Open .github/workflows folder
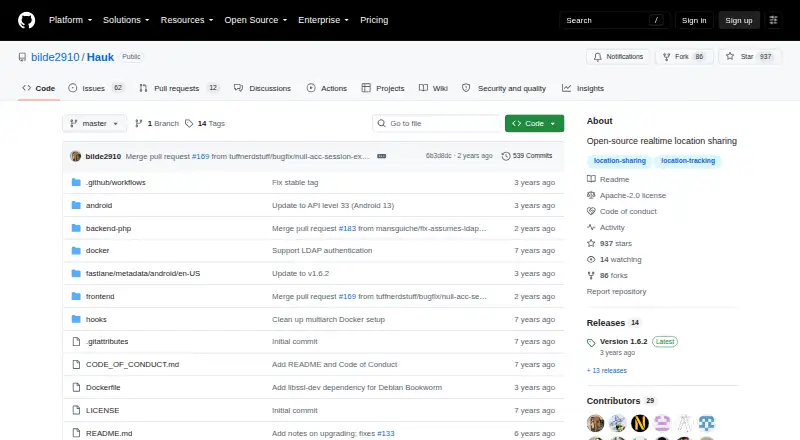The image size is (800, 440). point(115,182)
